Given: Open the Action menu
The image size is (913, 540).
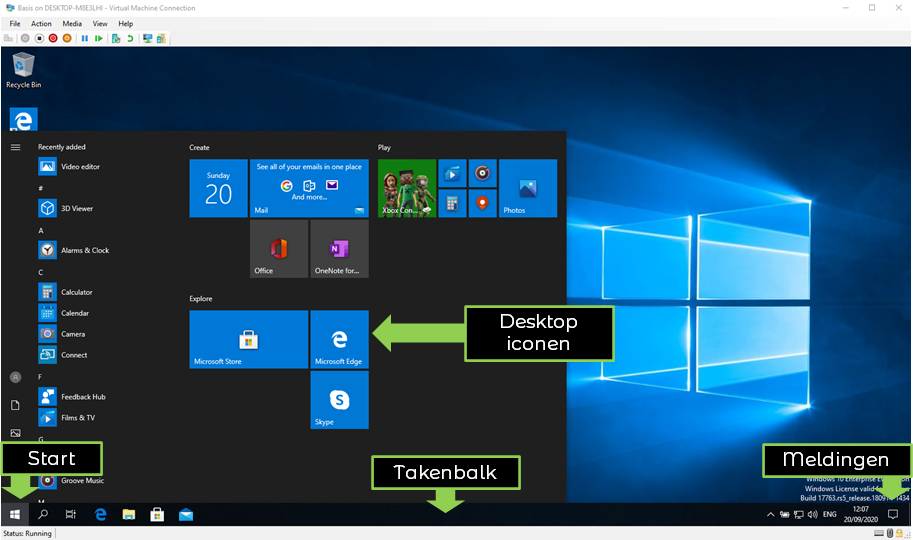Looking at the screenshot, I should point(41,24).
